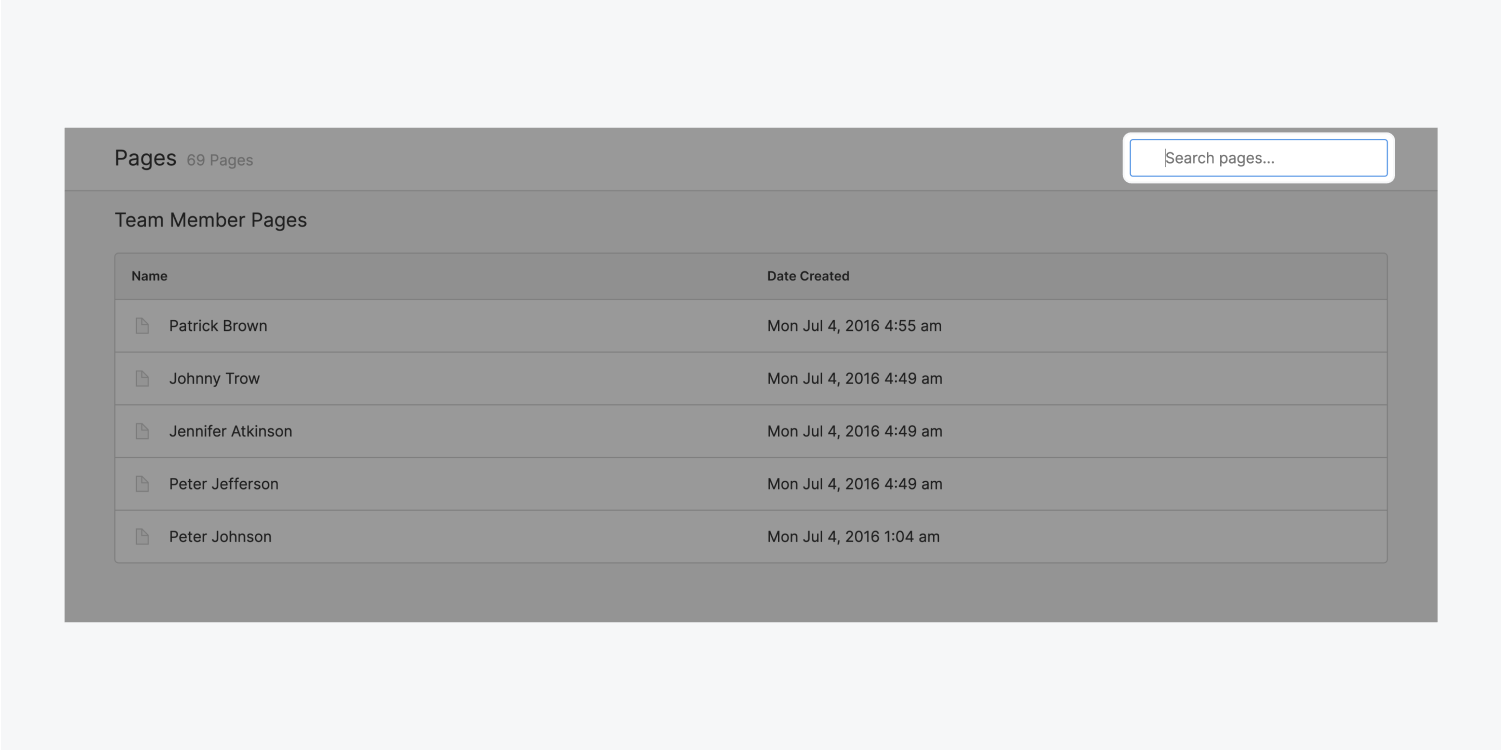Viewport: 1501px width, 751px height.
Task: Select the Name column header
Action: coord(148,276)
